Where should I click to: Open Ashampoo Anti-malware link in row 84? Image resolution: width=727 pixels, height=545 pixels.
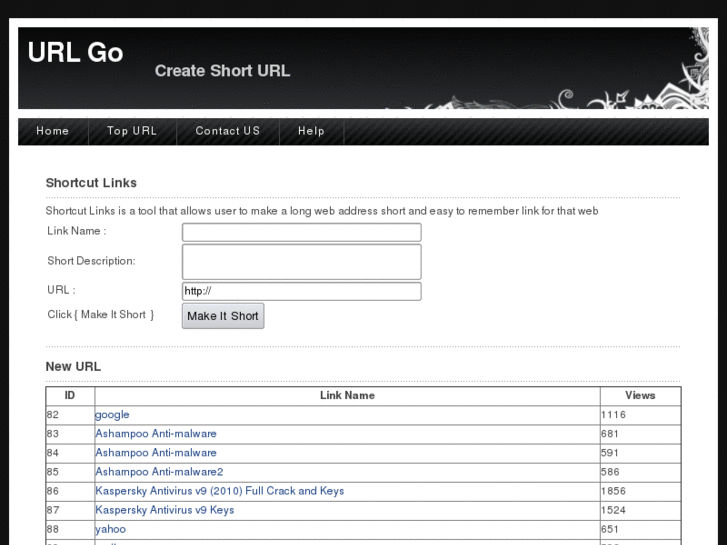pos(156,453)
